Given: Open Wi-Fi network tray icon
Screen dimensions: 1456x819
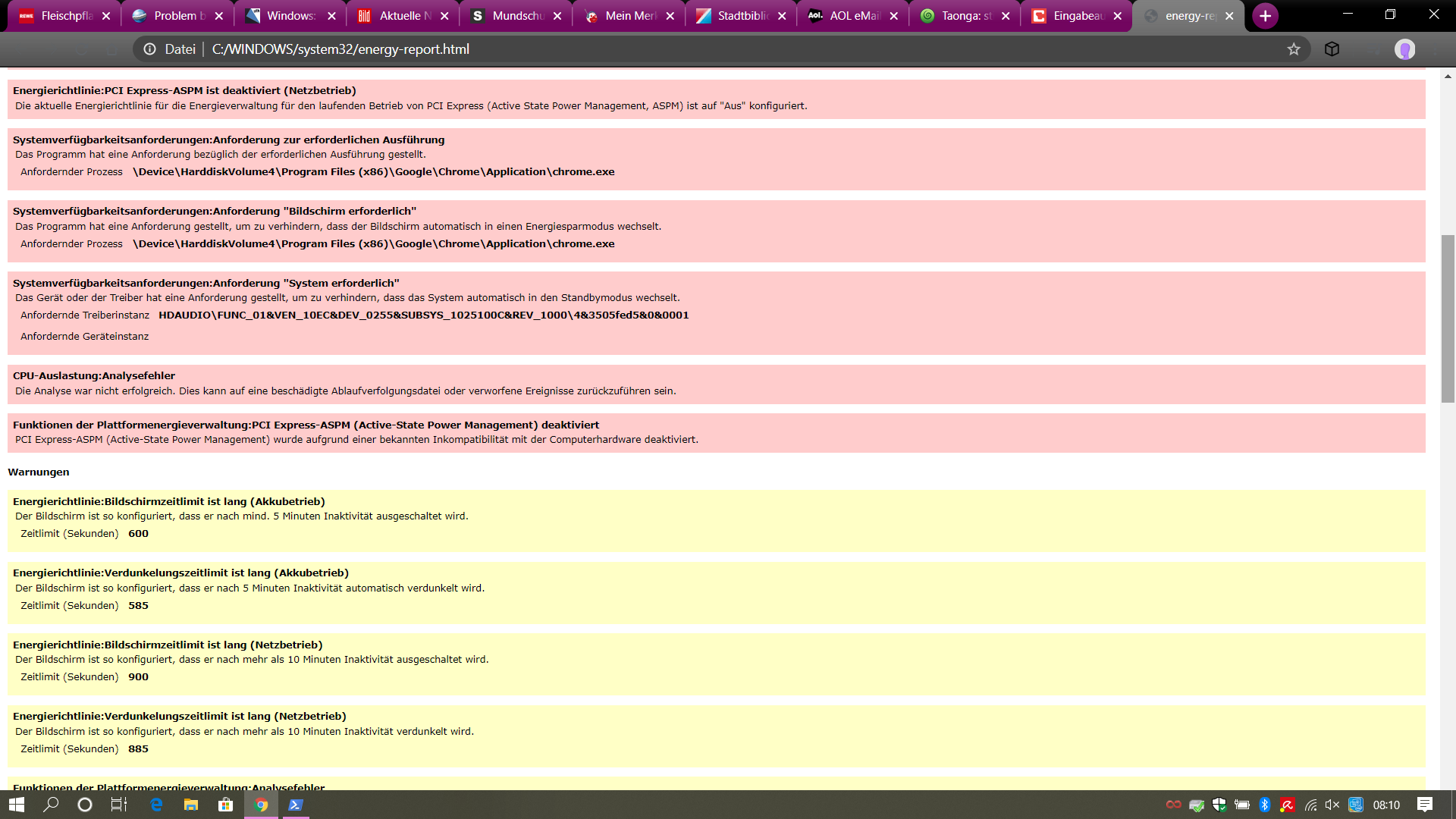Looking at the screenshot, I should pyautogui.click(x=1310, y=805).
